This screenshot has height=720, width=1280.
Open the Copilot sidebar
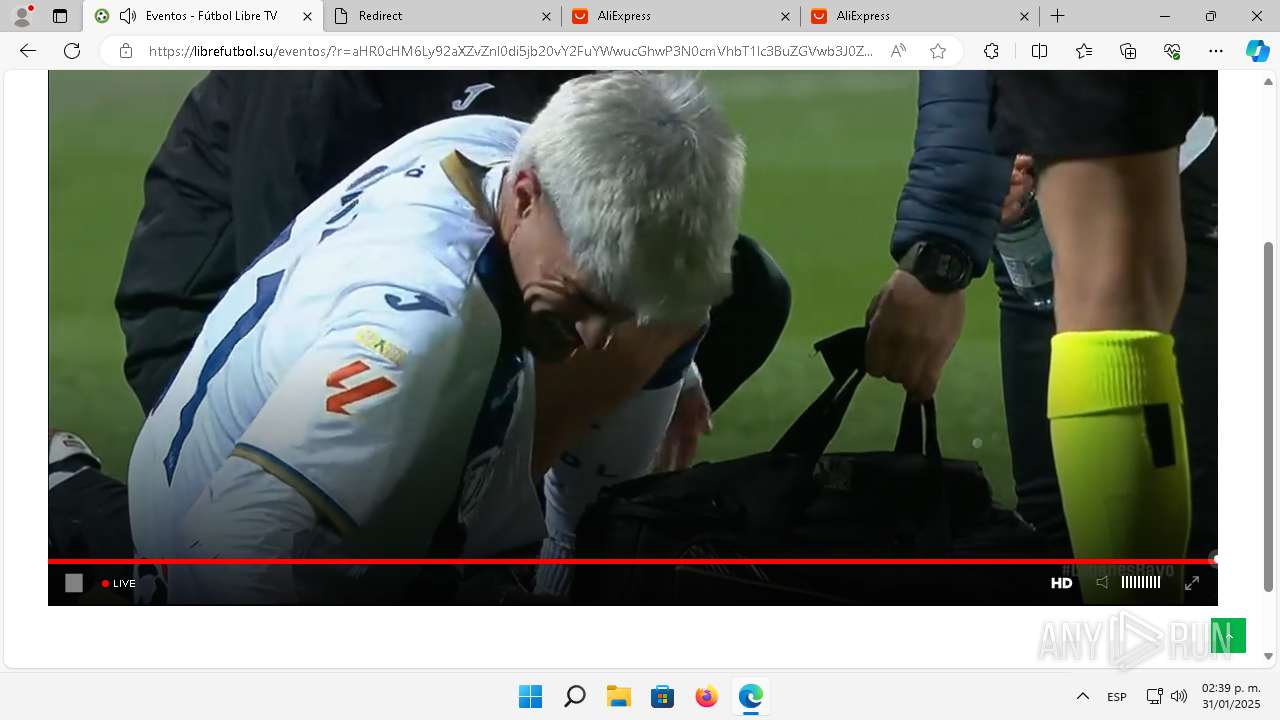coord(1258,51)
